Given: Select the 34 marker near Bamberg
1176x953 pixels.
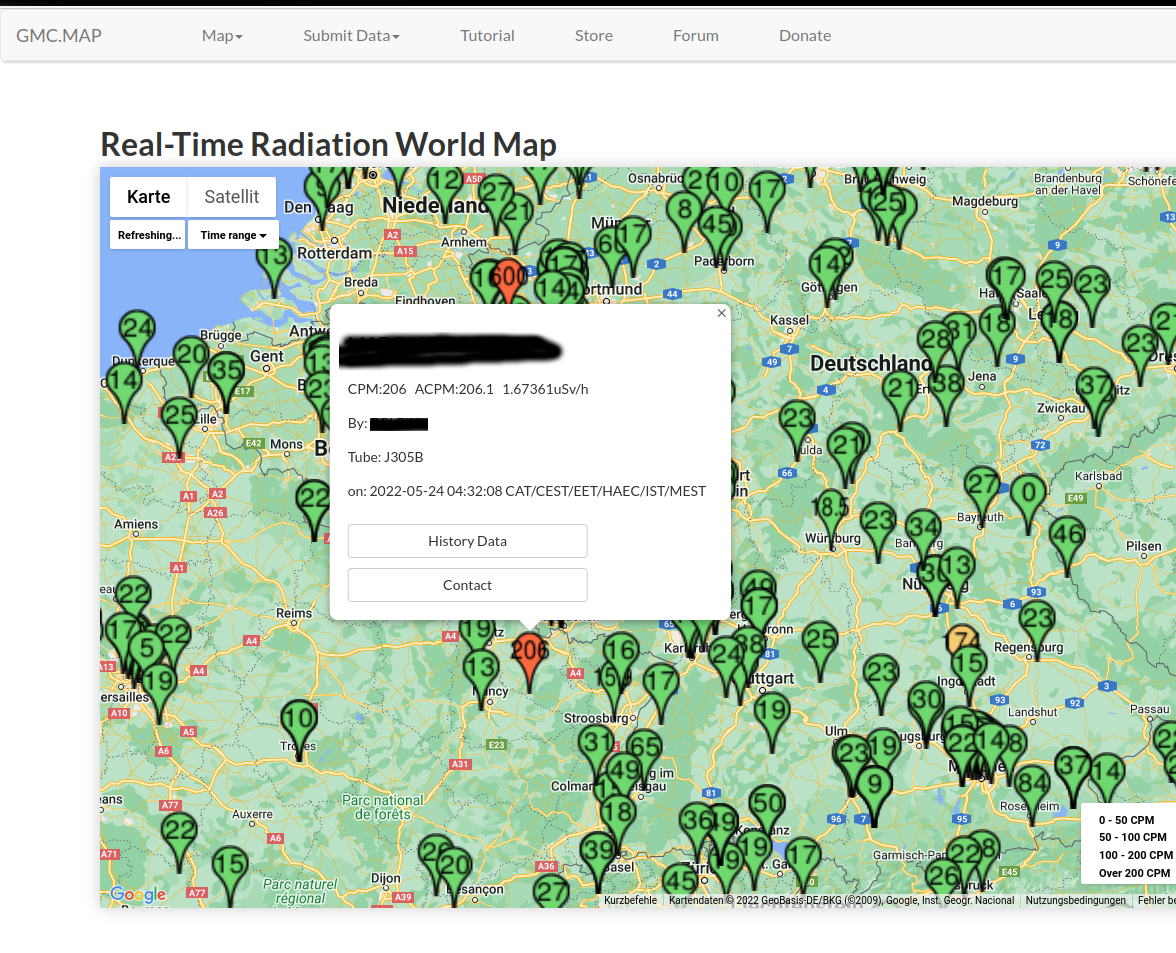Looking at the screenshot, I should tap(923, 529).
